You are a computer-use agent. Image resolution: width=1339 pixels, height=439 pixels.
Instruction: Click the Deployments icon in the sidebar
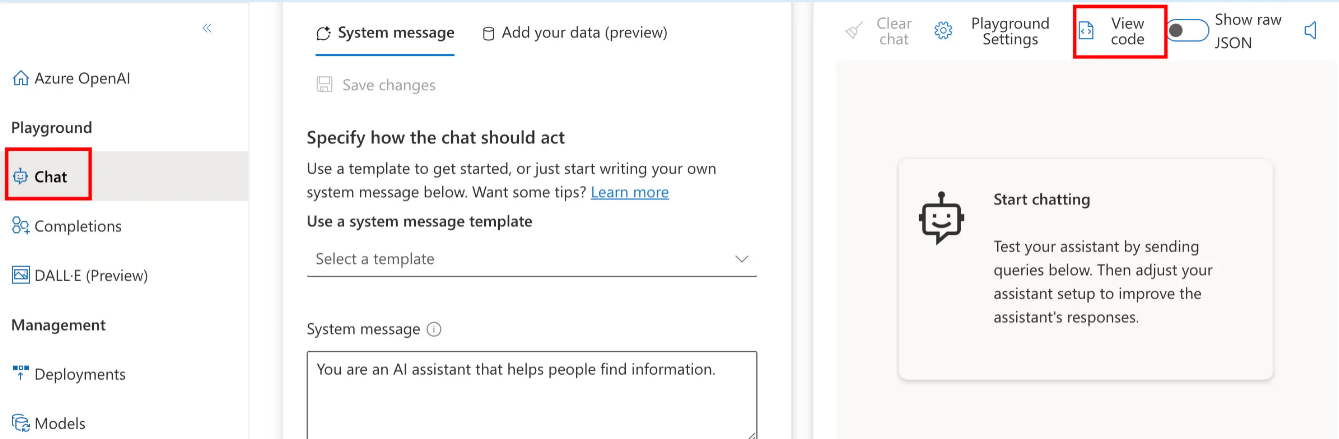click(20, 374)
